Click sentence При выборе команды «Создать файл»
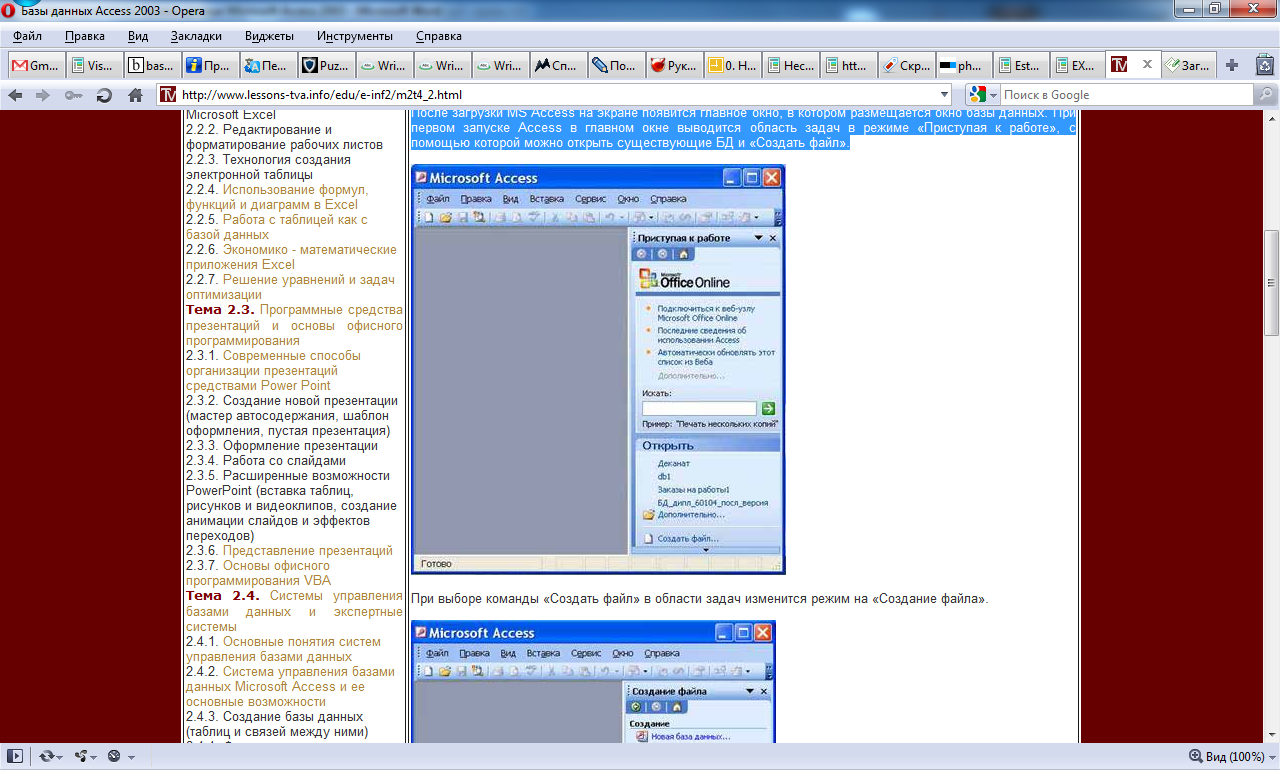The width and height of the screenshot is (1280, 770). coord(699,599)
